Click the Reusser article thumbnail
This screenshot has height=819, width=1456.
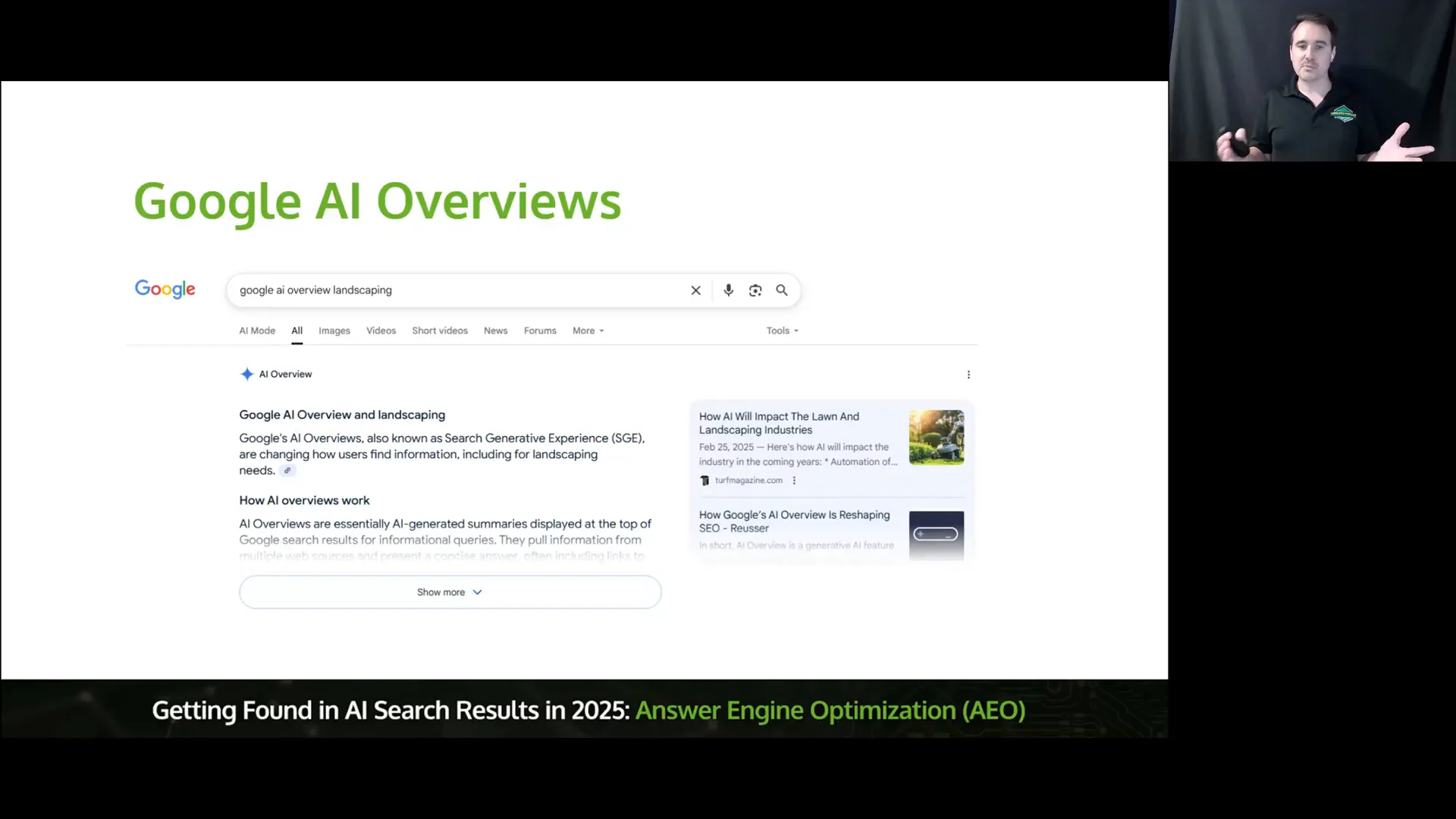(937, 535)
